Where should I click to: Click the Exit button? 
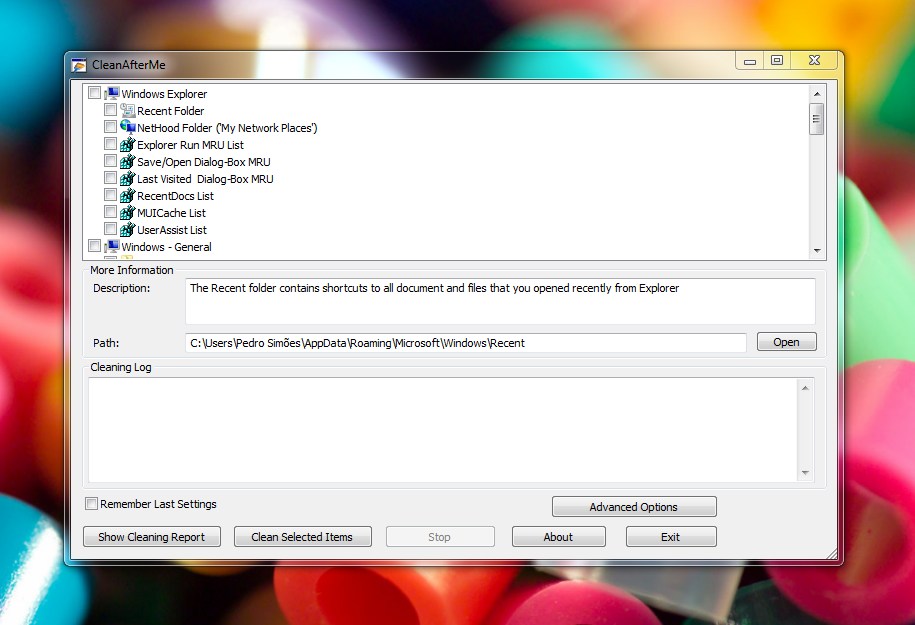671,537
